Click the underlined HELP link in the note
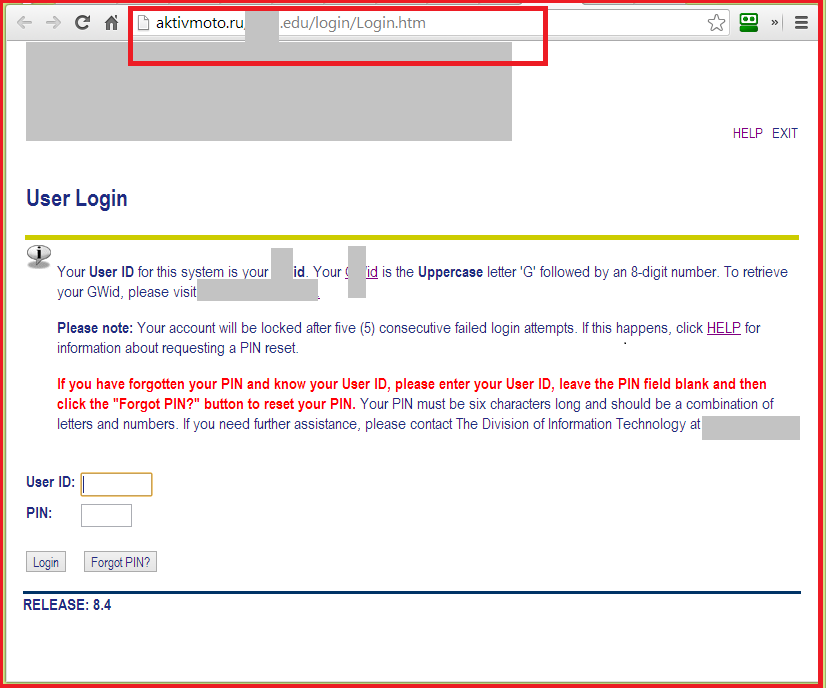 [723, 327]
